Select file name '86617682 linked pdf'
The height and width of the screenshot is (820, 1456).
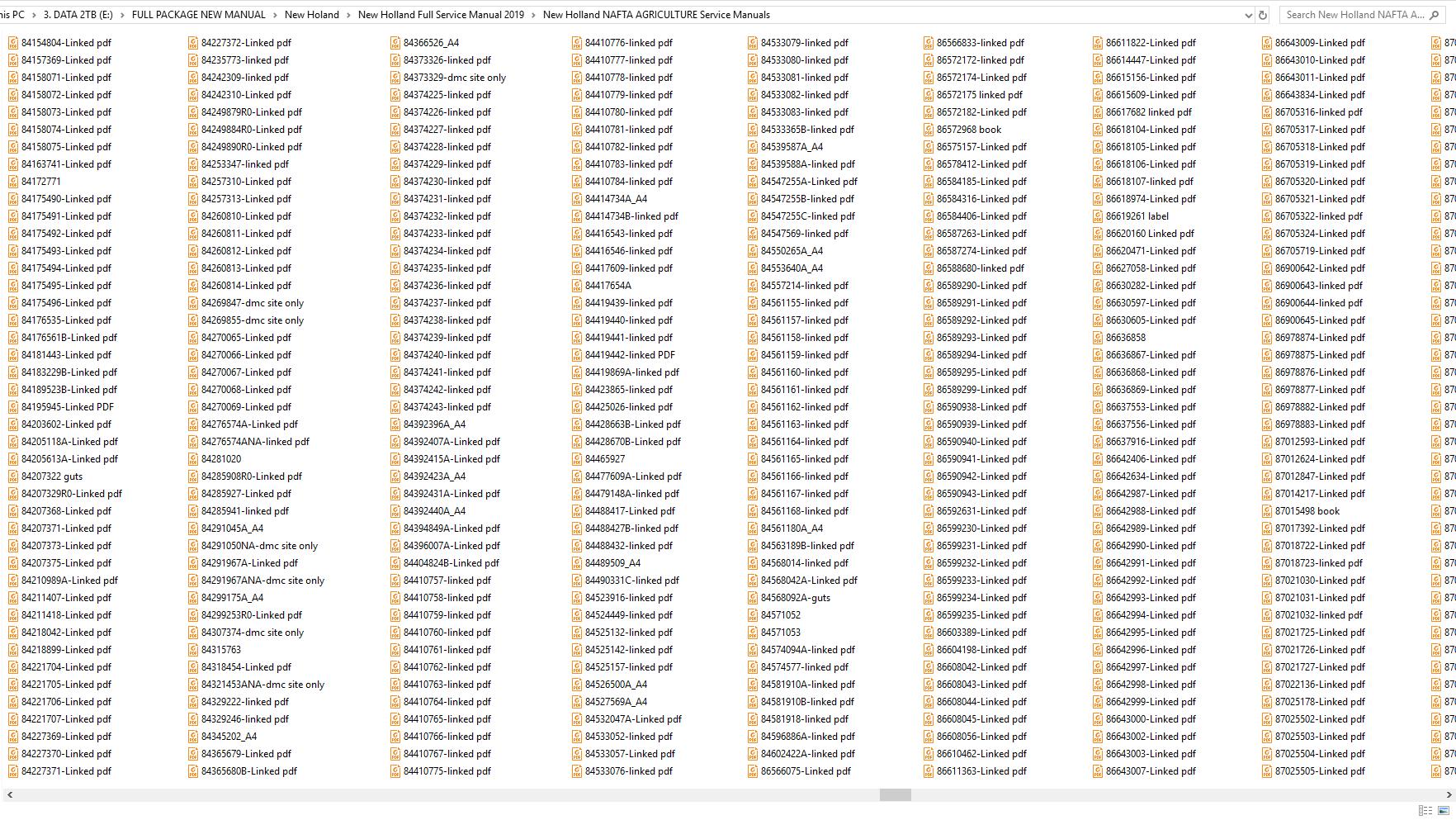coord(1148,112)
